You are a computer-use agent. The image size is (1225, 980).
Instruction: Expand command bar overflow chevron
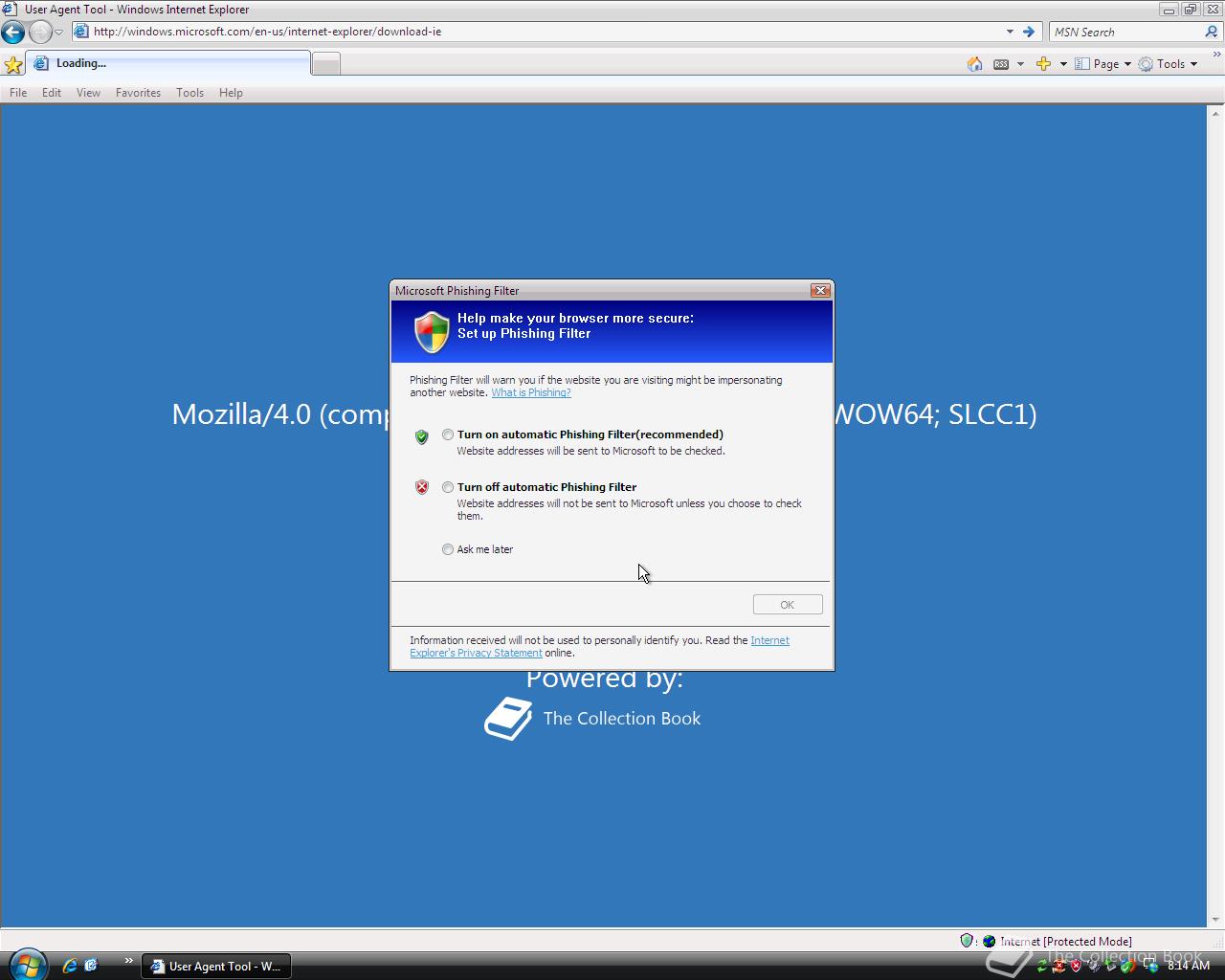tap(1216, 56)
